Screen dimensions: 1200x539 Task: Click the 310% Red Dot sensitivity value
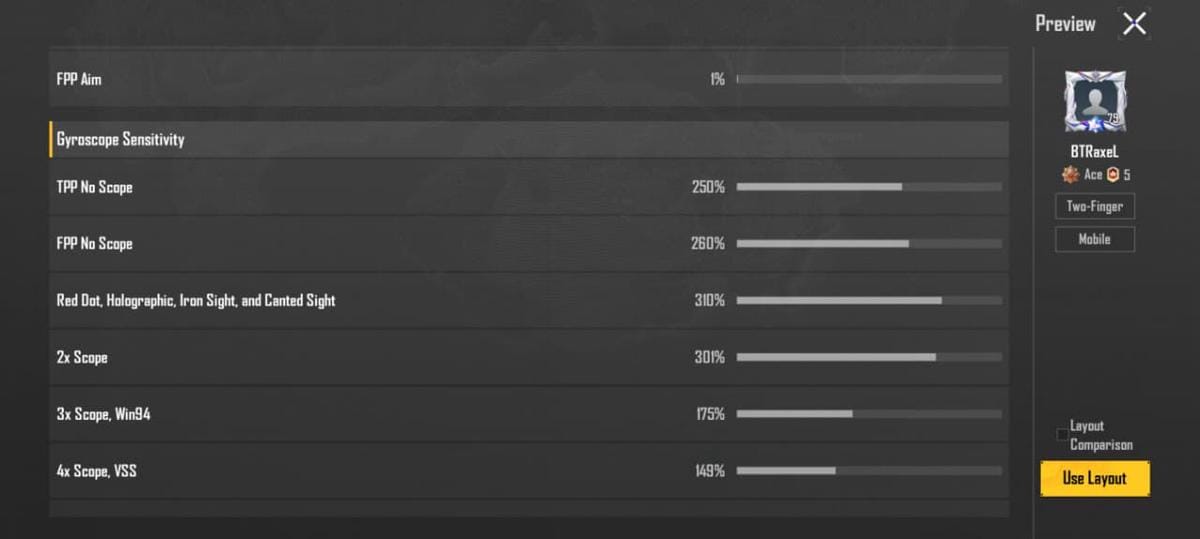coord(709,300)
